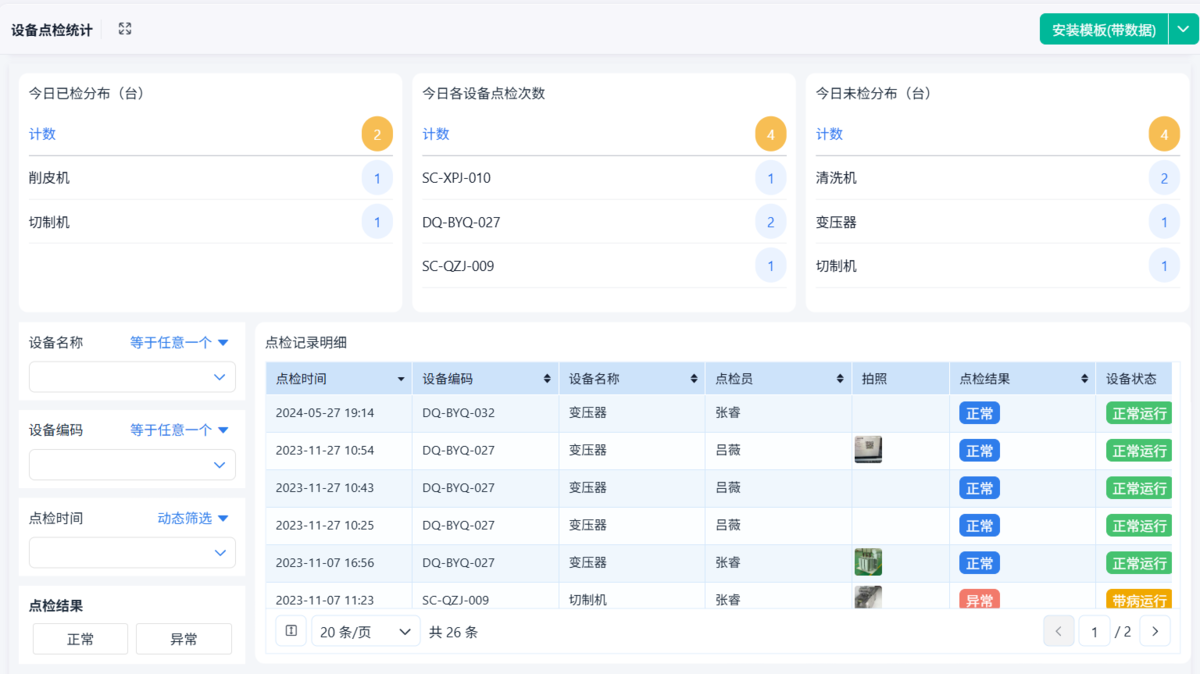Open the column settings icon beside 20 条/页
Image resolution: width=1200 pixels, height=674 pixels.
point(290,631)
